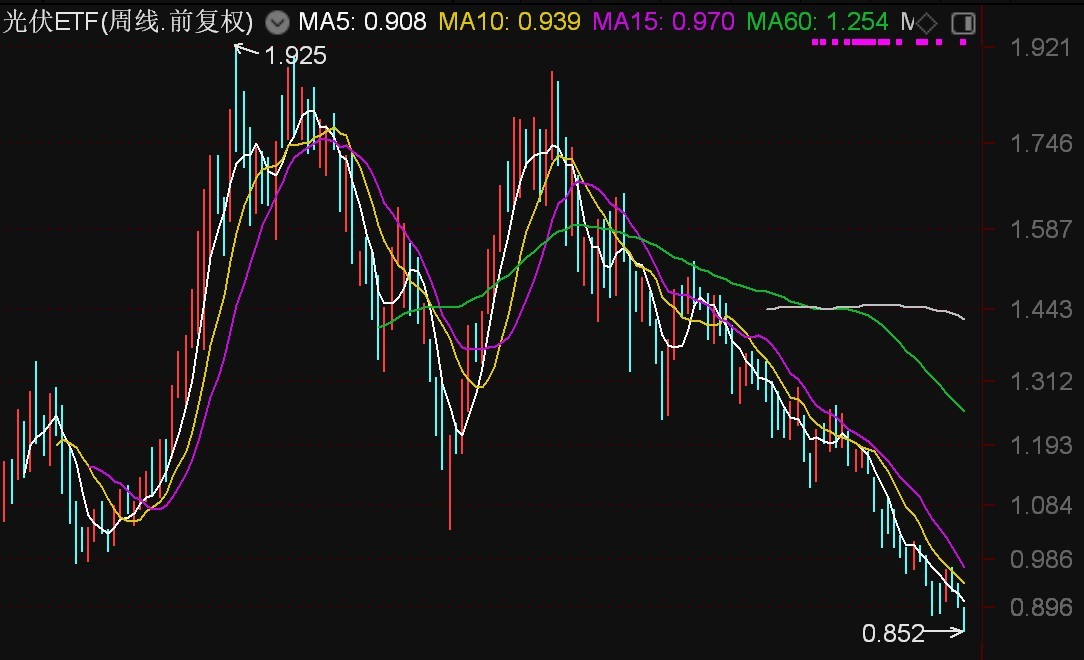
Task: Click the 光伏ETF(周线.前复权) chart title
Action: (x=128, y=22)
